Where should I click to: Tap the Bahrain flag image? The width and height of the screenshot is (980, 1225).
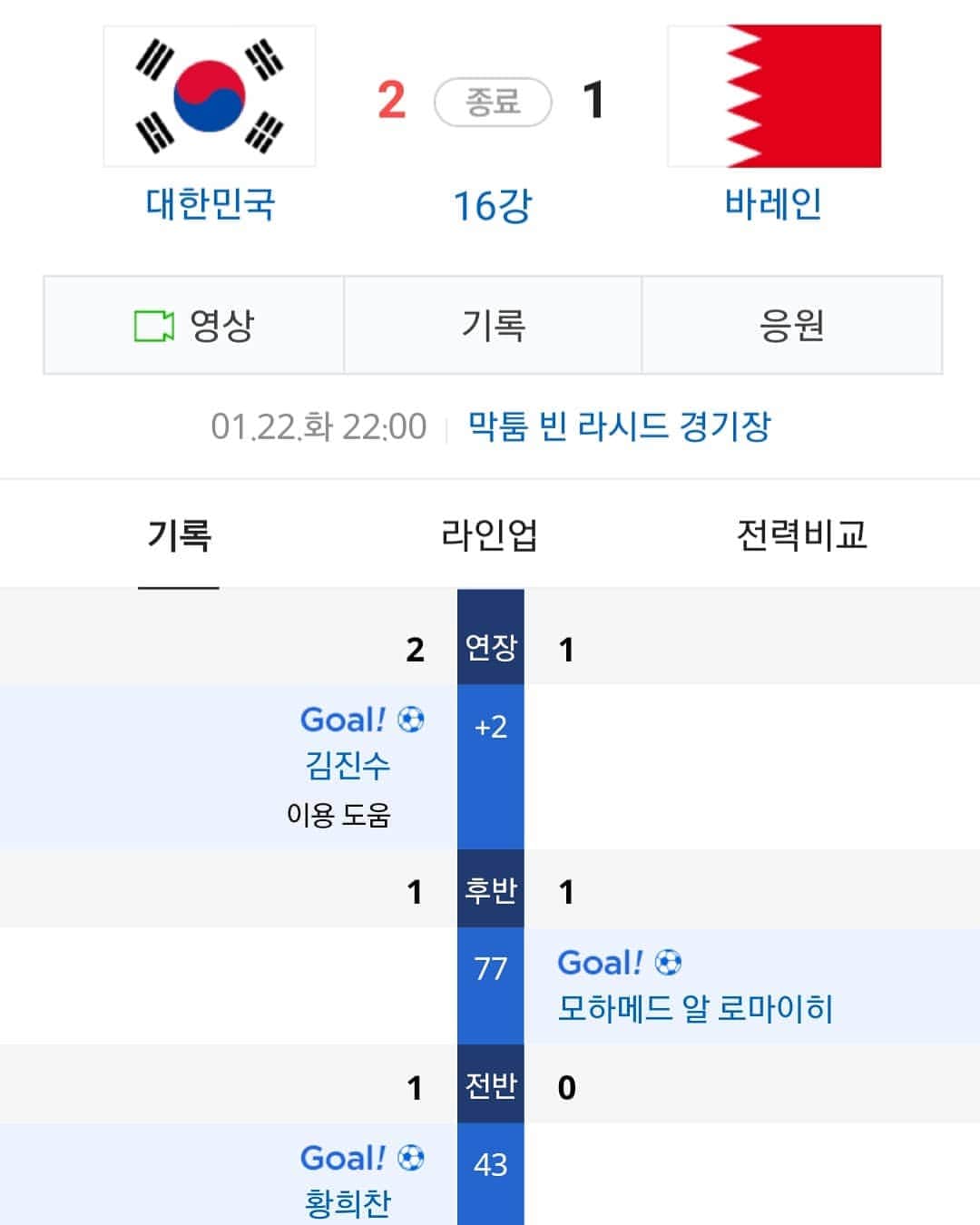(774, 96)
